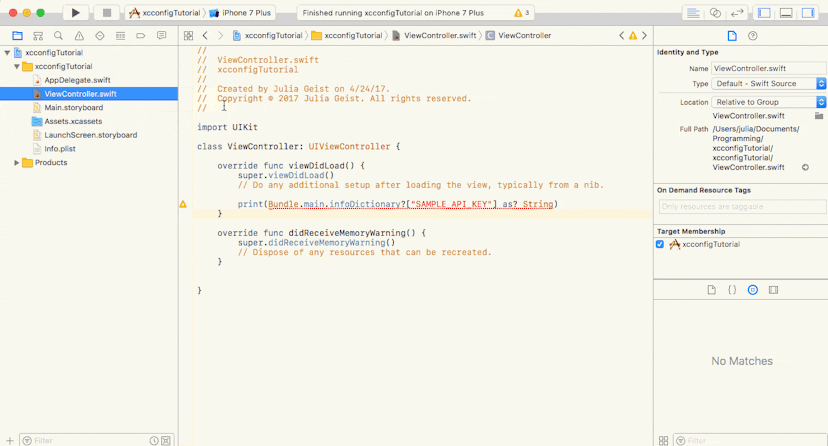Click the warnings count indicator in the toolbar
The width and height of the screenshot is (828, 446).
[521, 13]
